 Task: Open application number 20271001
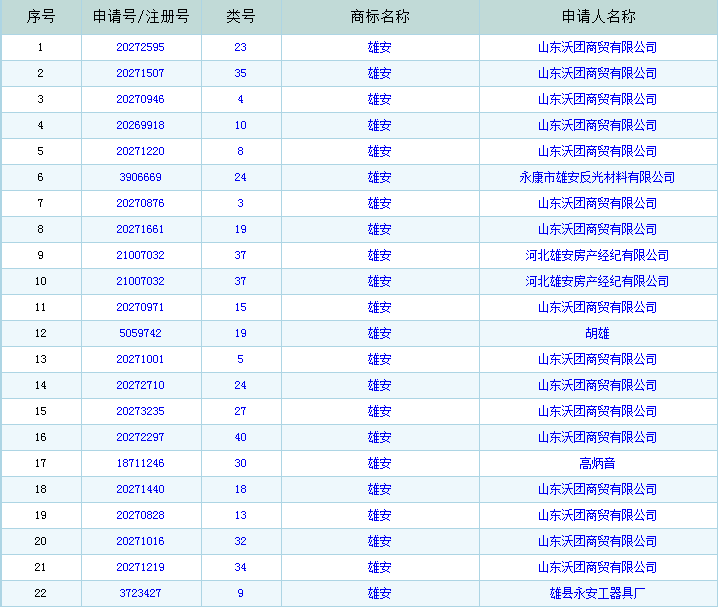(140, 359)
